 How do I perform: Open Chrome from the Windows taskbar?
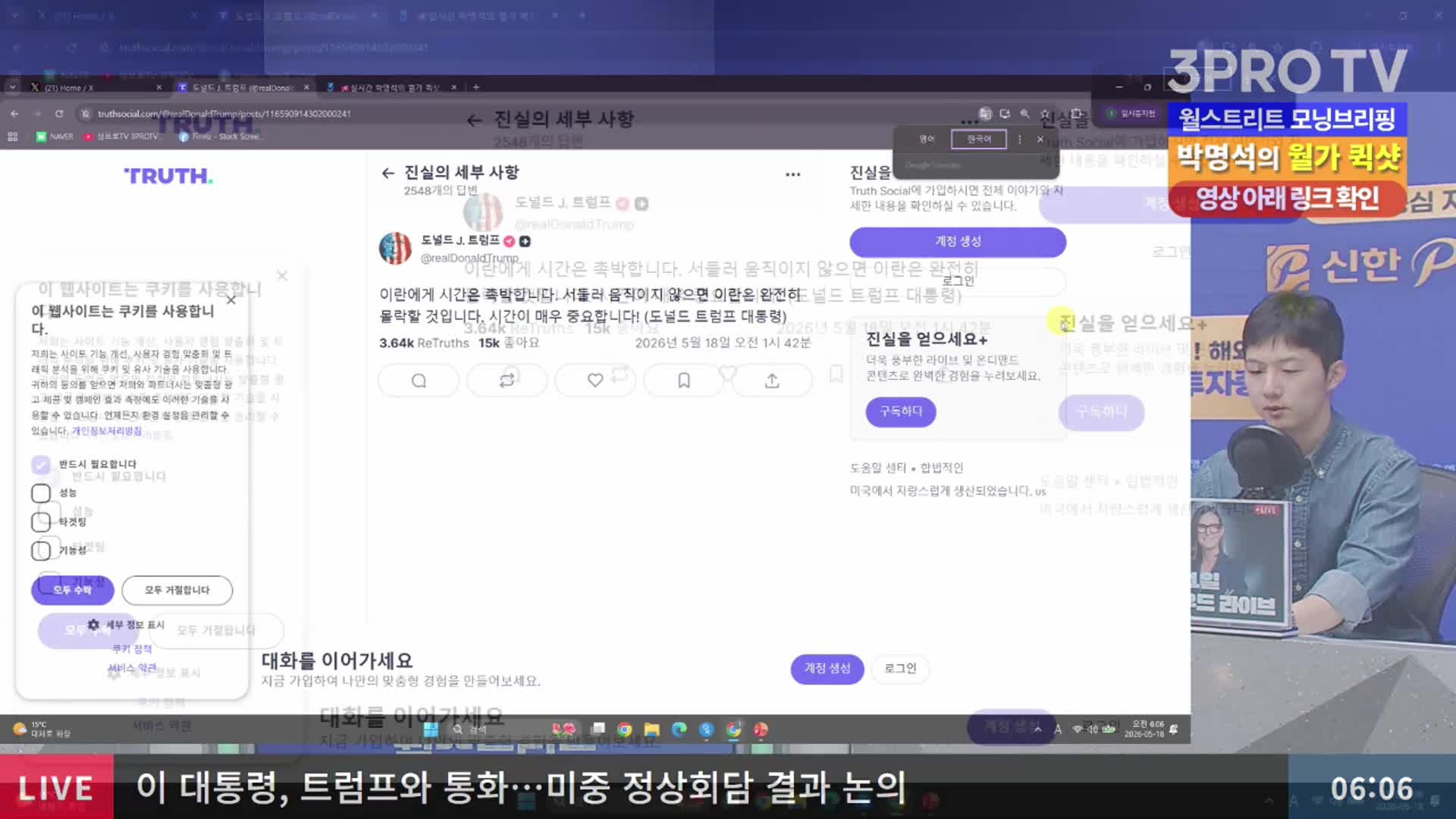tap(624, 730)
